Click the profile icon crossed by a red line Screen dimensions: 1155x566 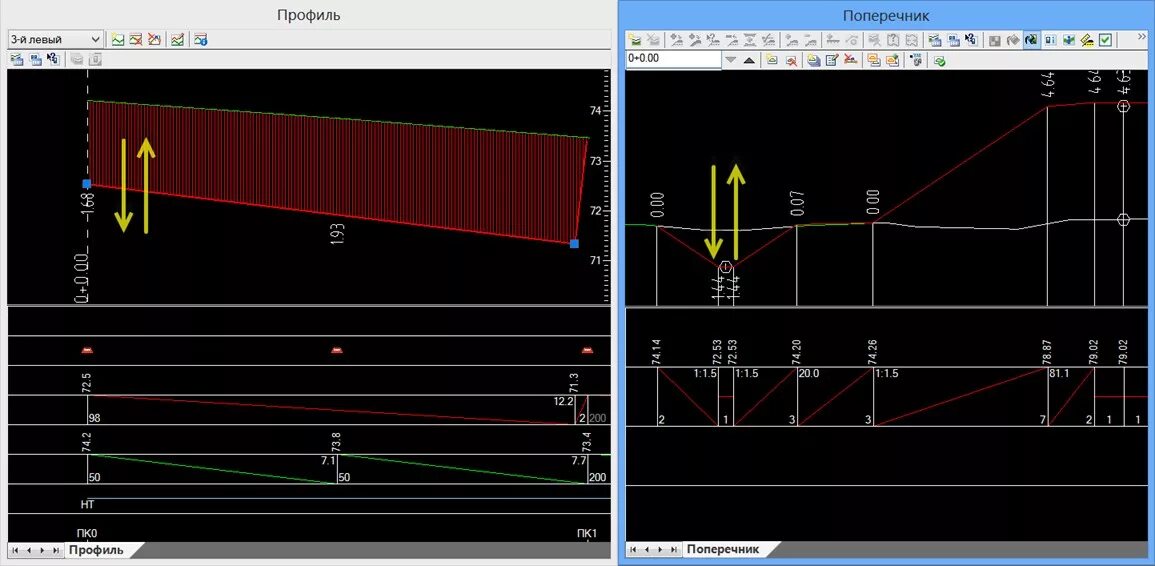pyautogui.click(x=136, y=39)
